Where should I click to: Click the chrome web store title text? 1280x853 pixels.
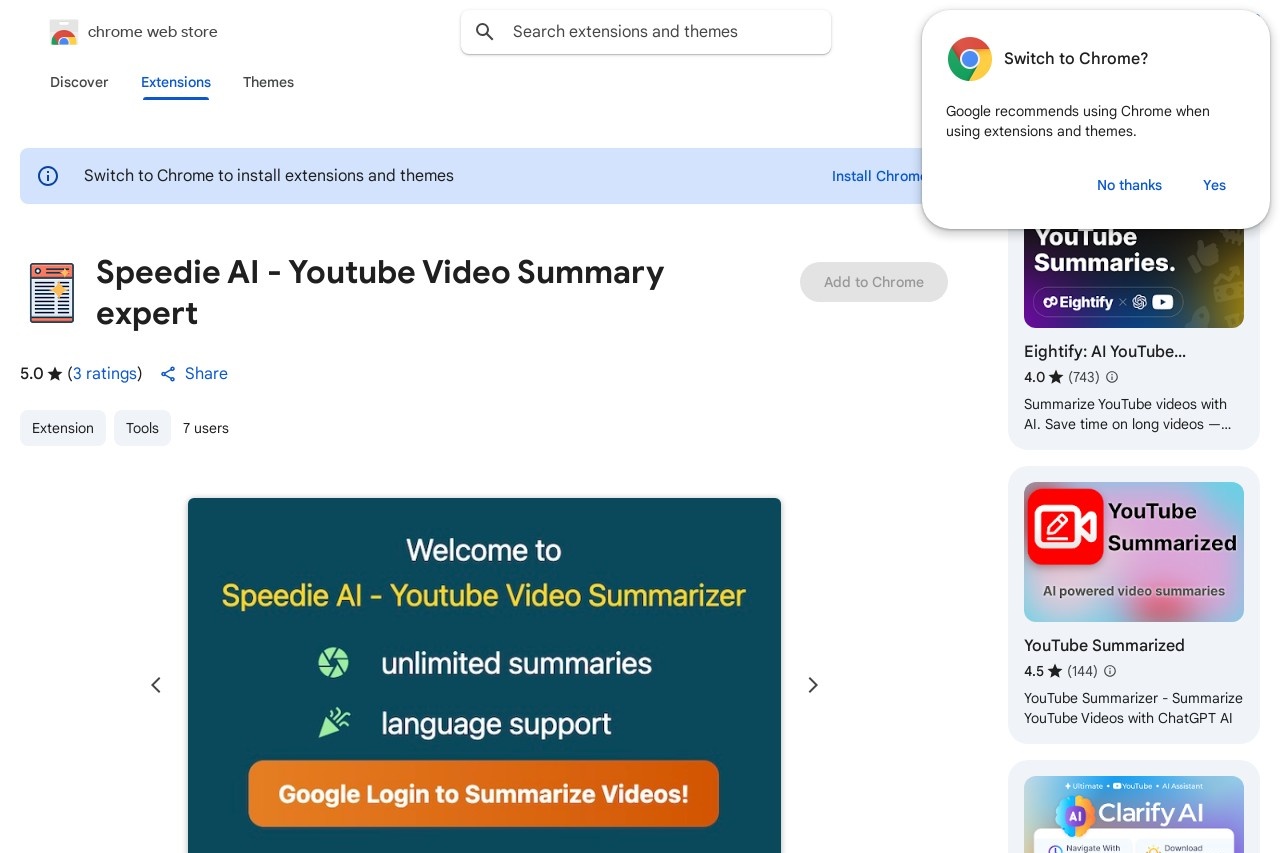coord(152,32)
